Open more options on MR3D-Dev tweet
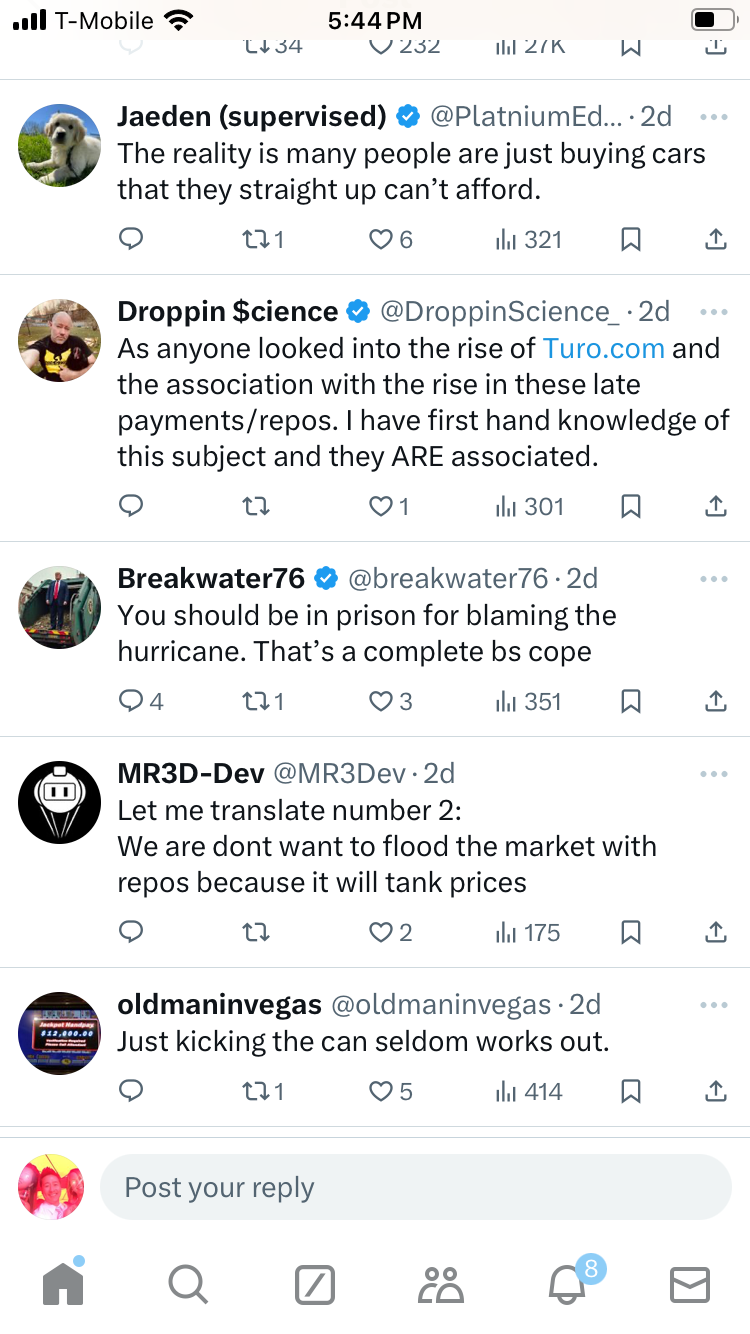Screen dimensions: 750x1334 [714, 775]
